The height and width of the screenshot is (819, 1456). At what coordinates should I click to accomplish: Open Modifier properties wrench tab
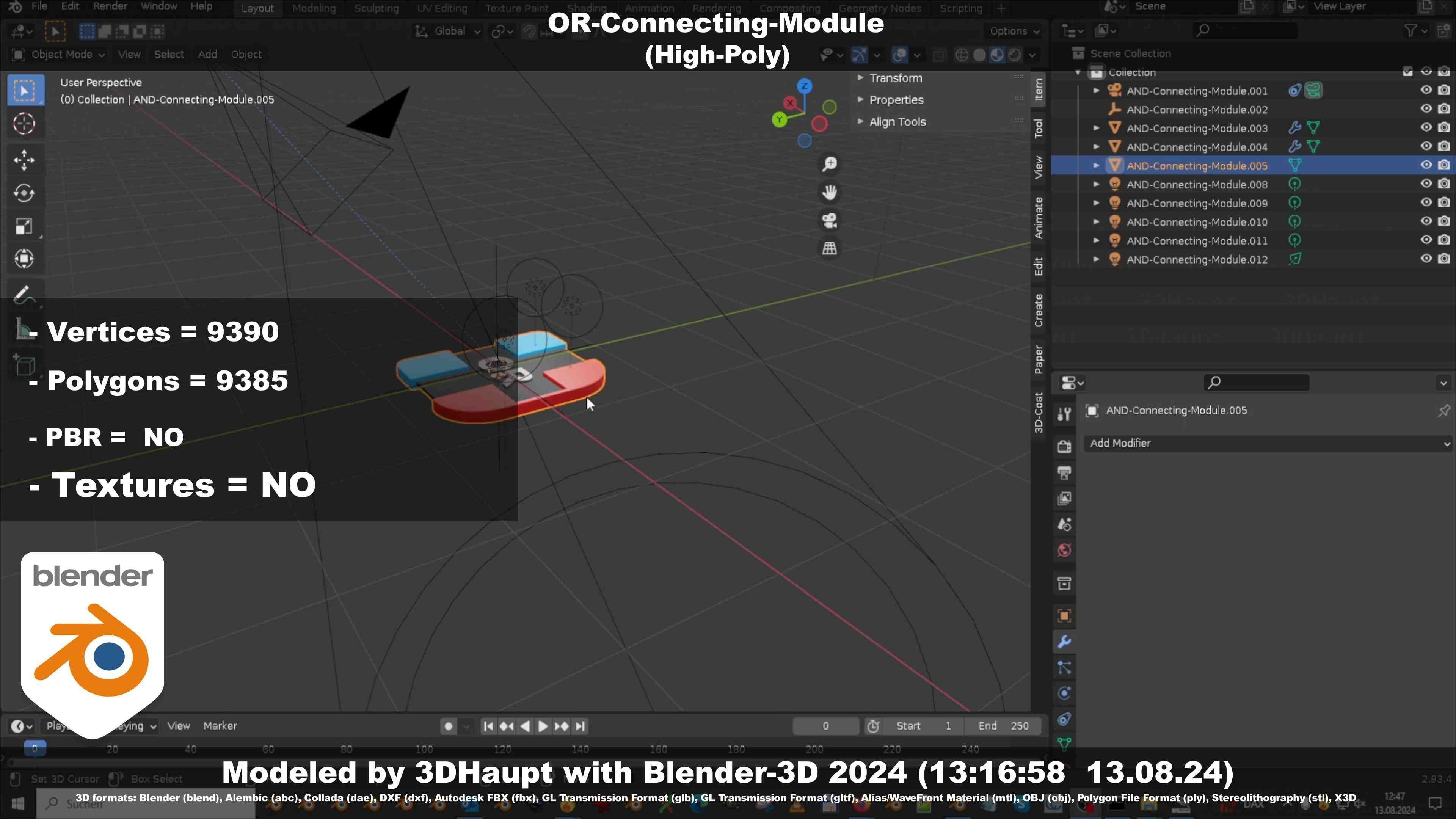click(x=1064, y=642)
